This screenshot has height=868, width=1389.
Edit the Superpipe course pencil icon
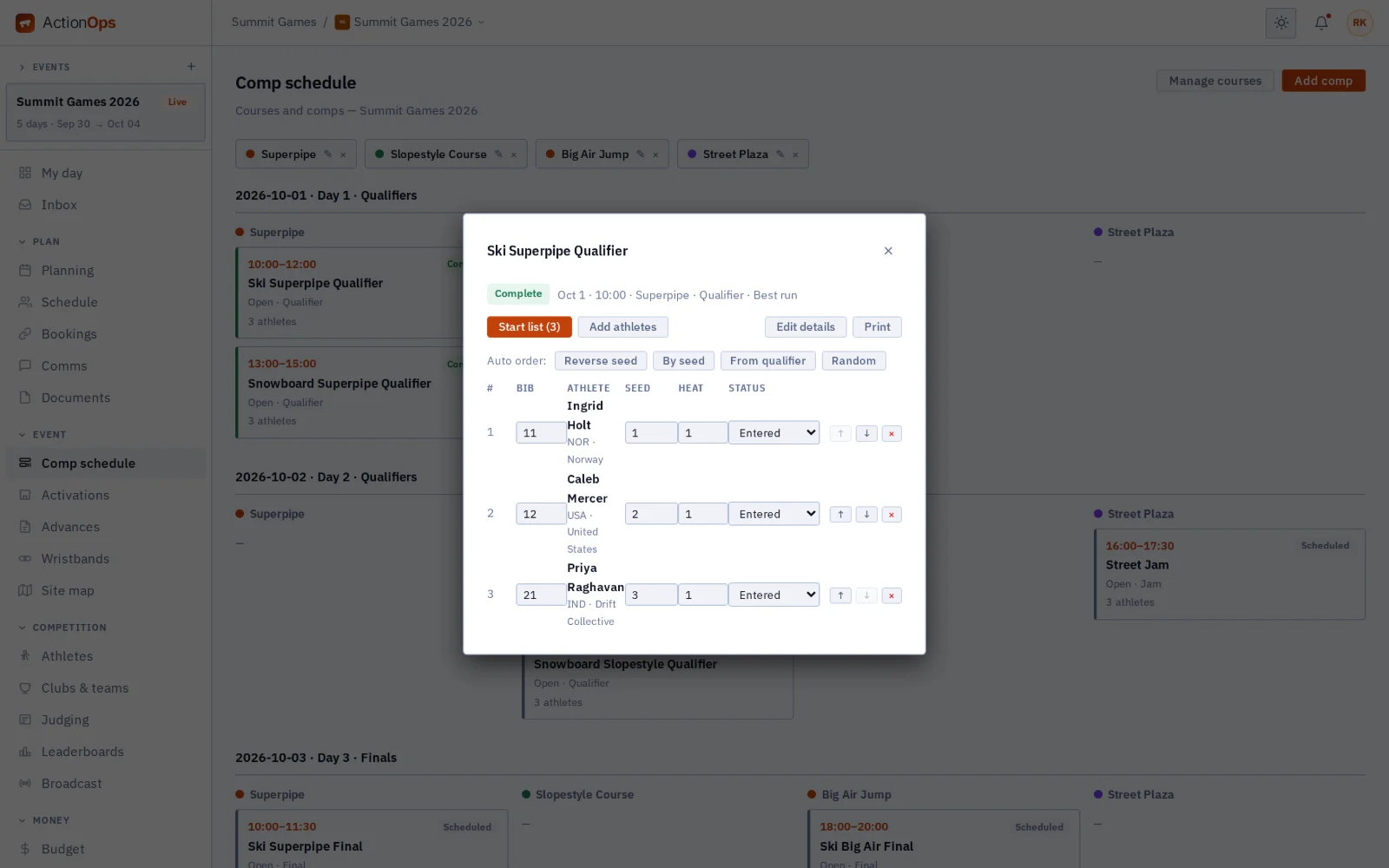coord(328,155)
